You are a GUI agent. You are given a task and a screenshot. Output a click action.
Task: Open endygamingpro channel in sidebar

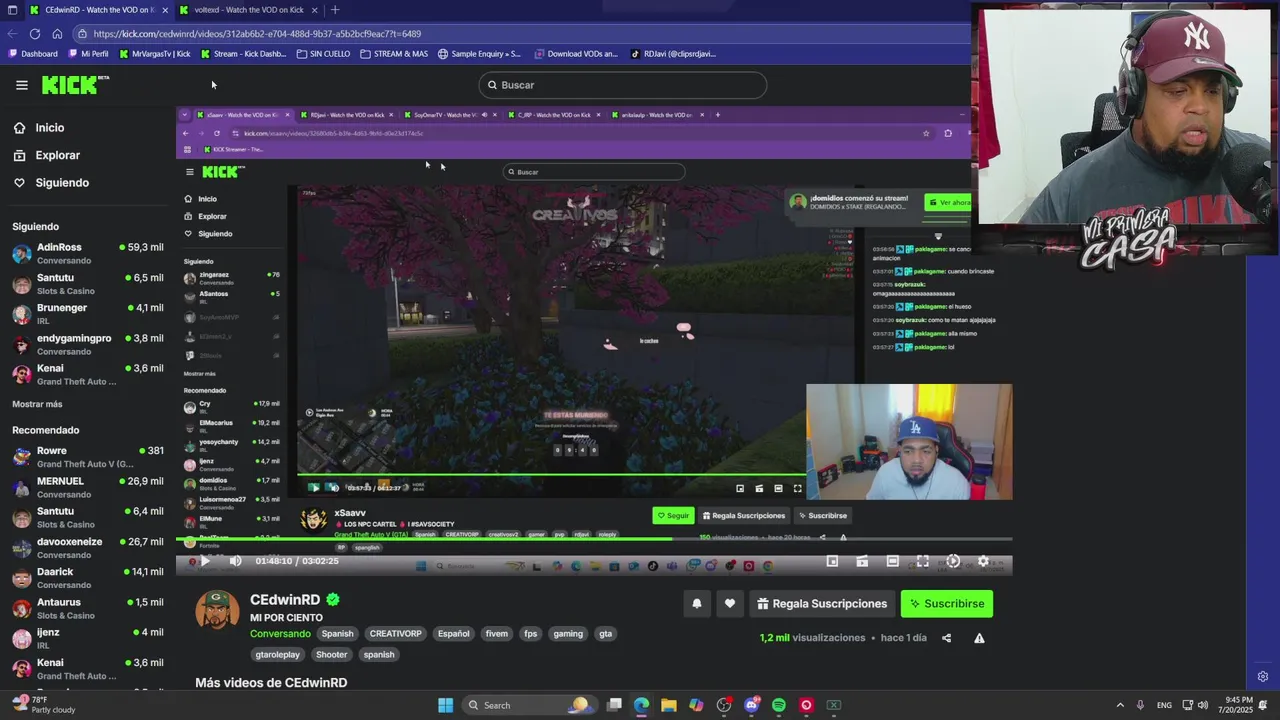coord(88,344)
